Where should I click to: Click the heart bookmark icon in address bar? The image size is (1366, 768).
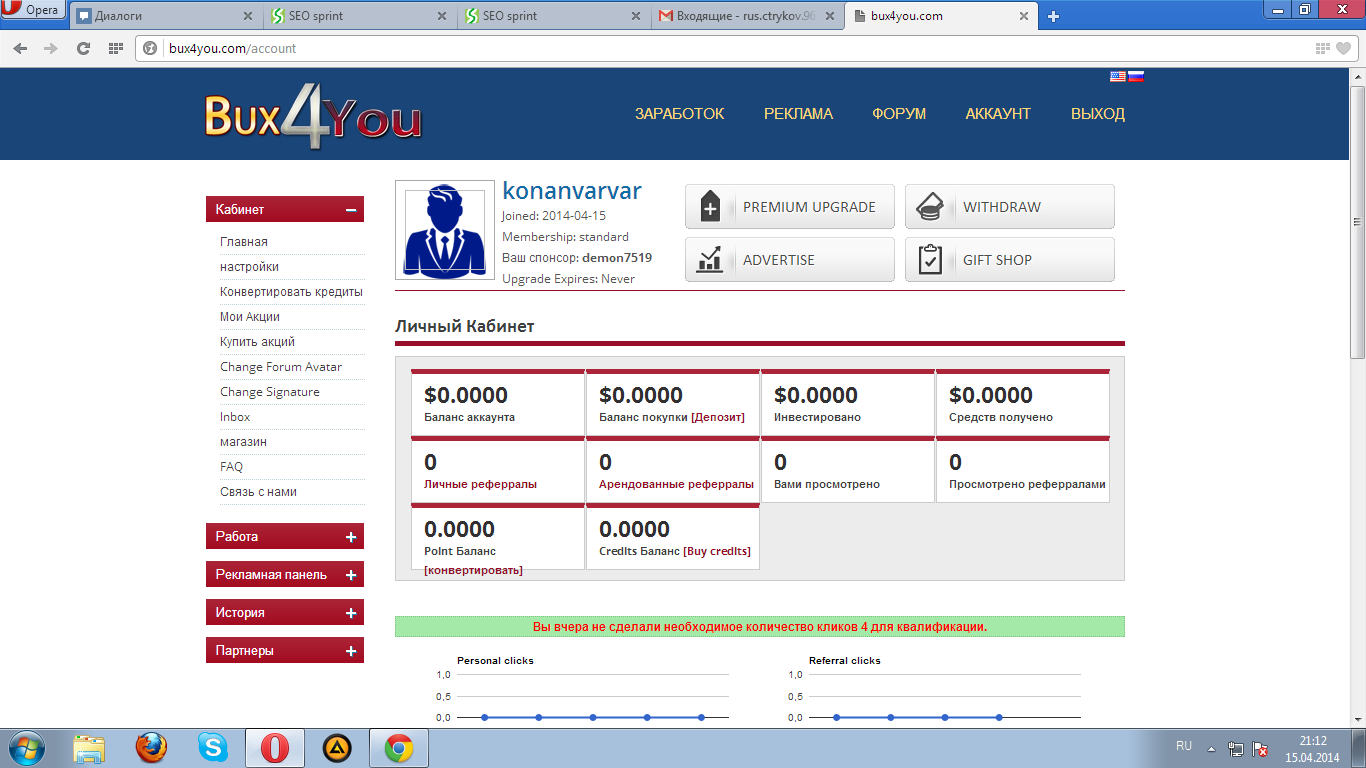click(1344, 48)
